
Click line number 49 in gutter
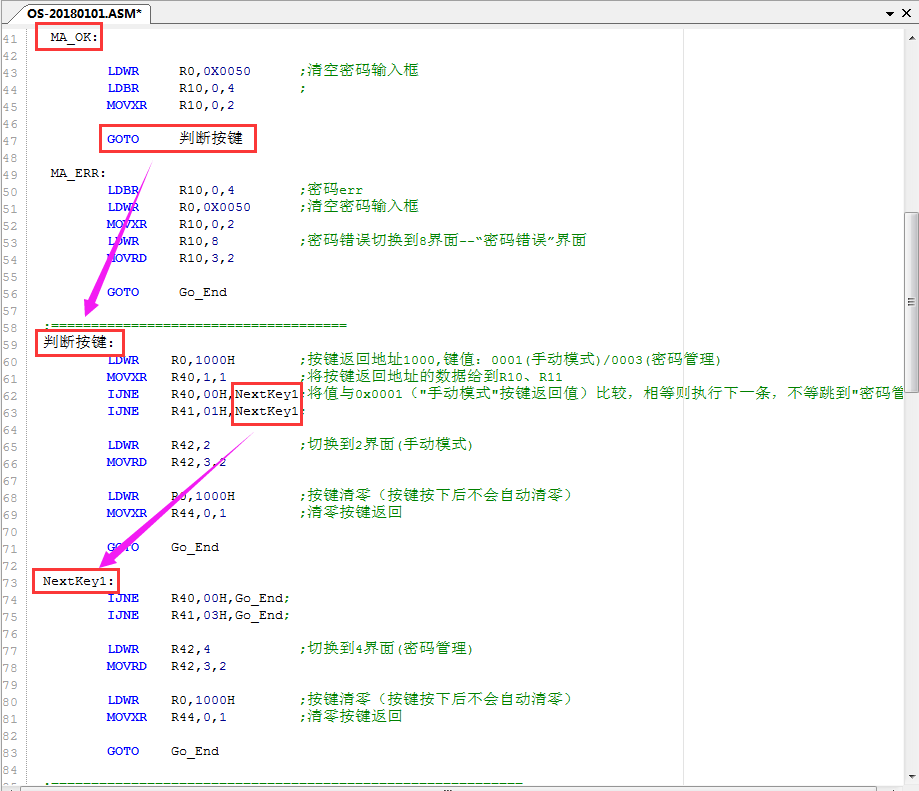(x=10, y=175)
